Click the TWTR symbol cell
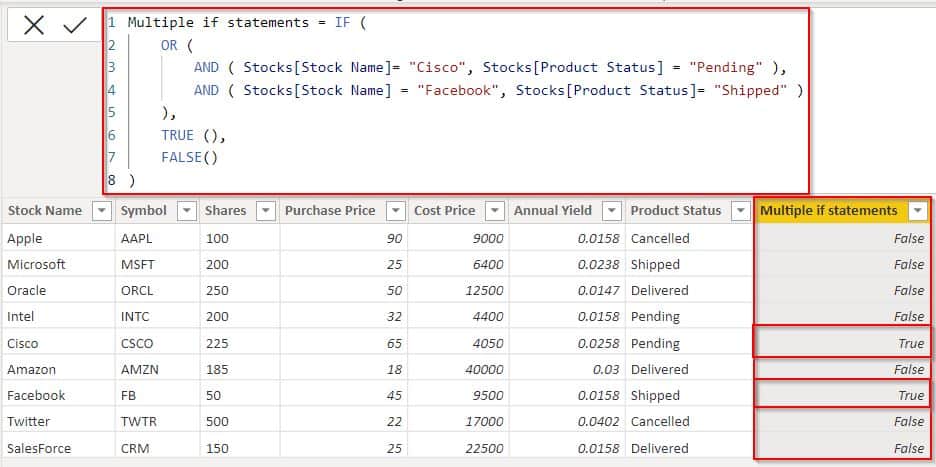This screenshot has height=467, width=936. point(158,422)
